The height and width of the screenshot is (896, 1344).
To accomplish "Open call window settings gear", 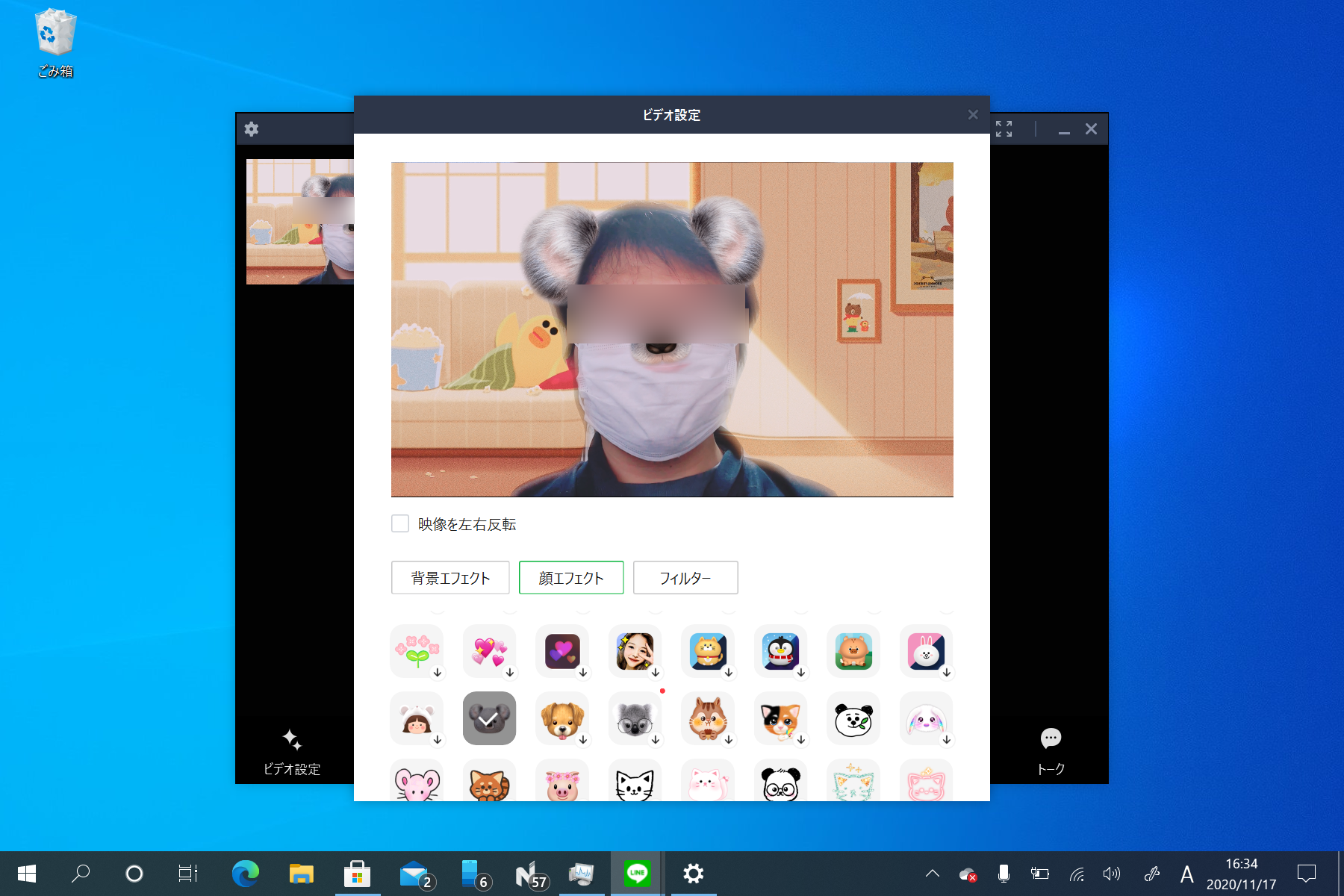I will (x=252, y=129).
